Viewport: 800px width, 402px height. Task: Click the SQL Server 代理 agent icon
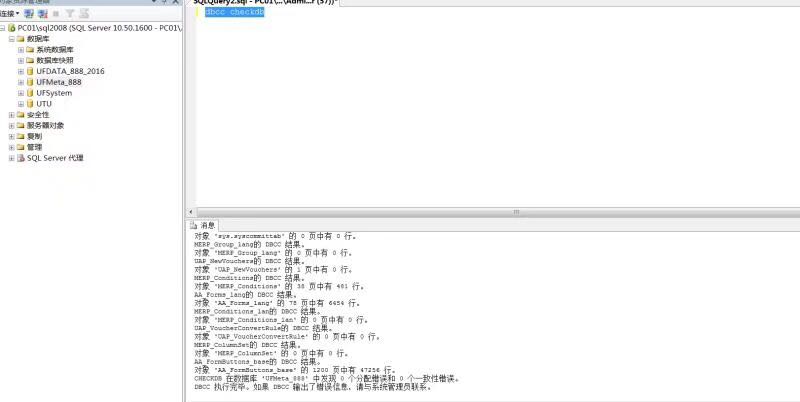tap(20, 158)
